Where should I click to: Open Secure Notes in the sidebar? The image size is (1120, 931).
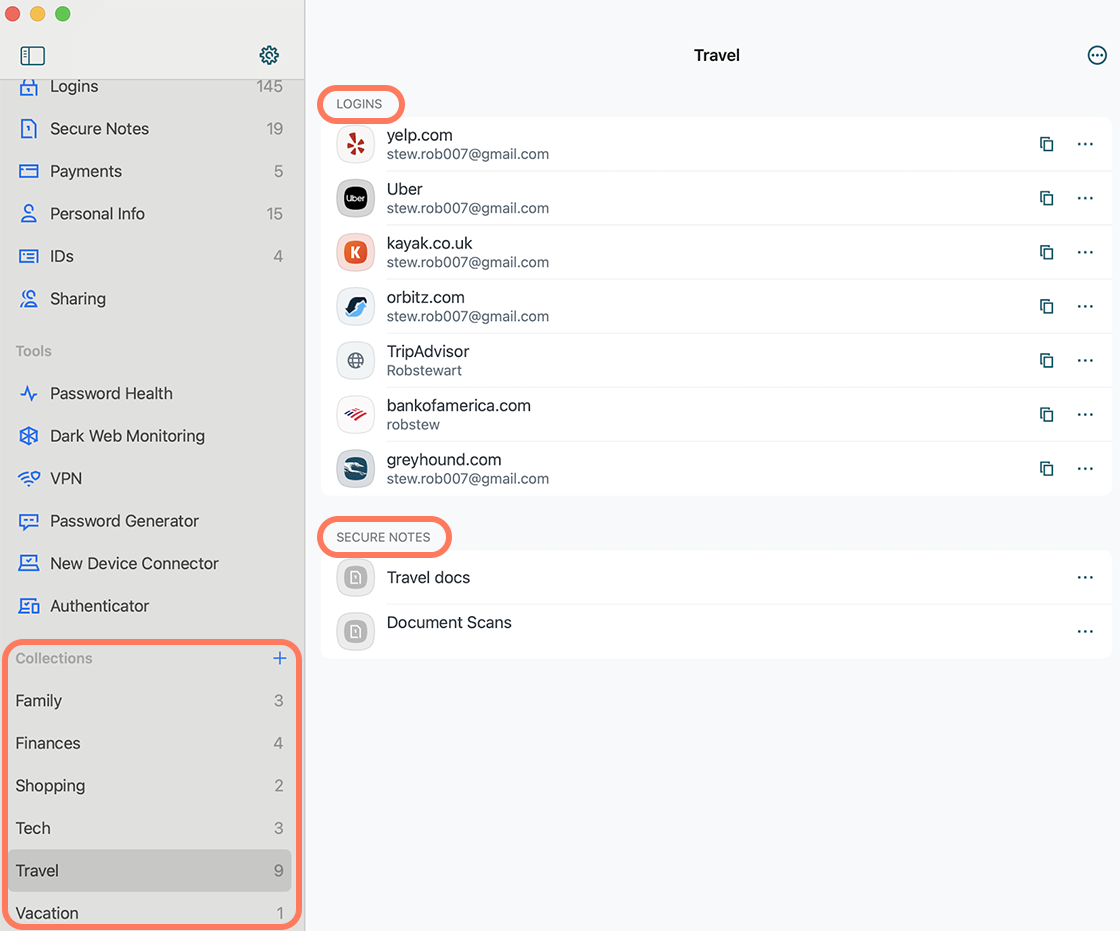coord(151,129)
